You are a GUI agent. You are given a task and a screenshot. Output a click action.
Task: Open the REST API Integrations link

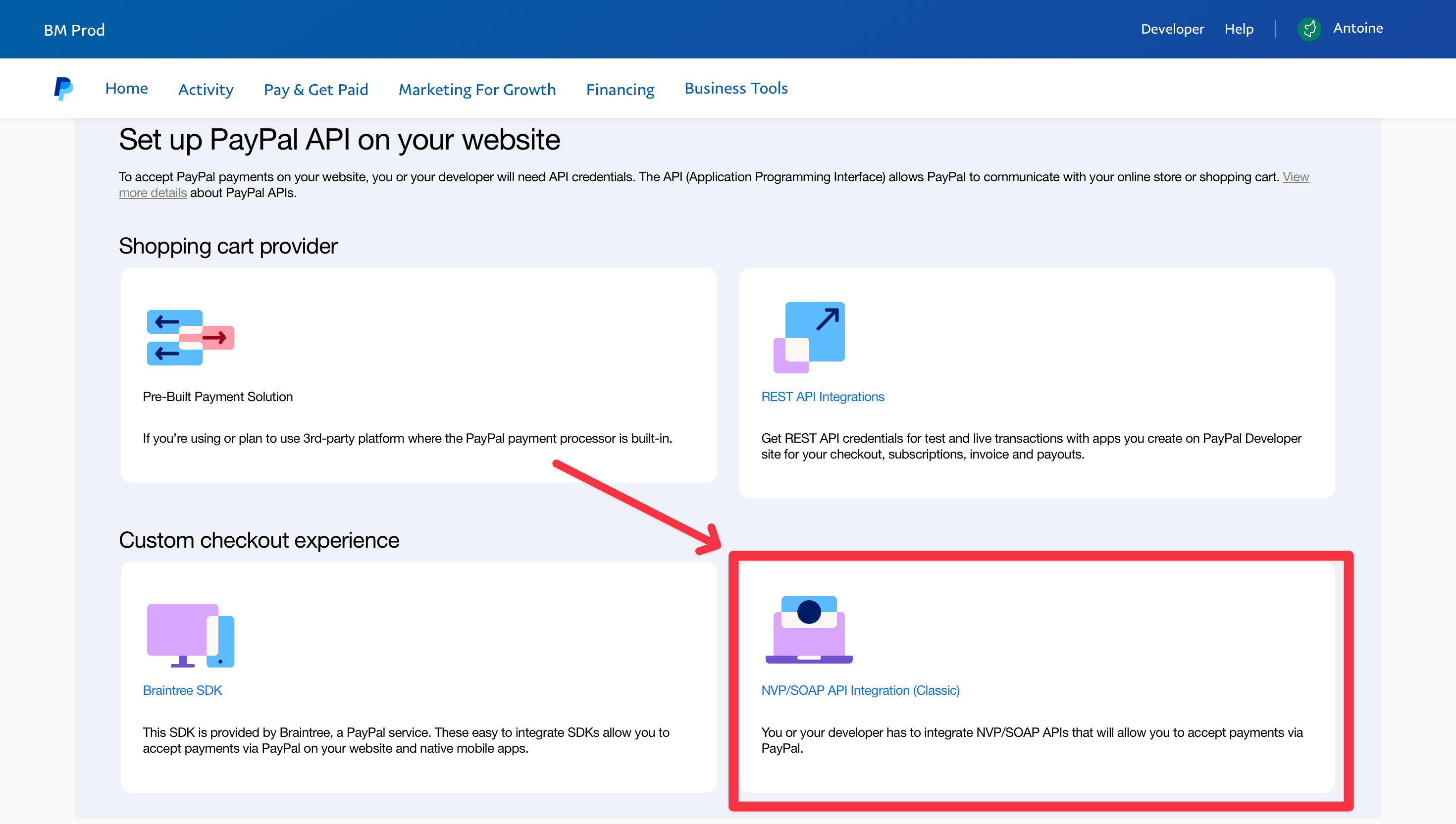[822, 397]
